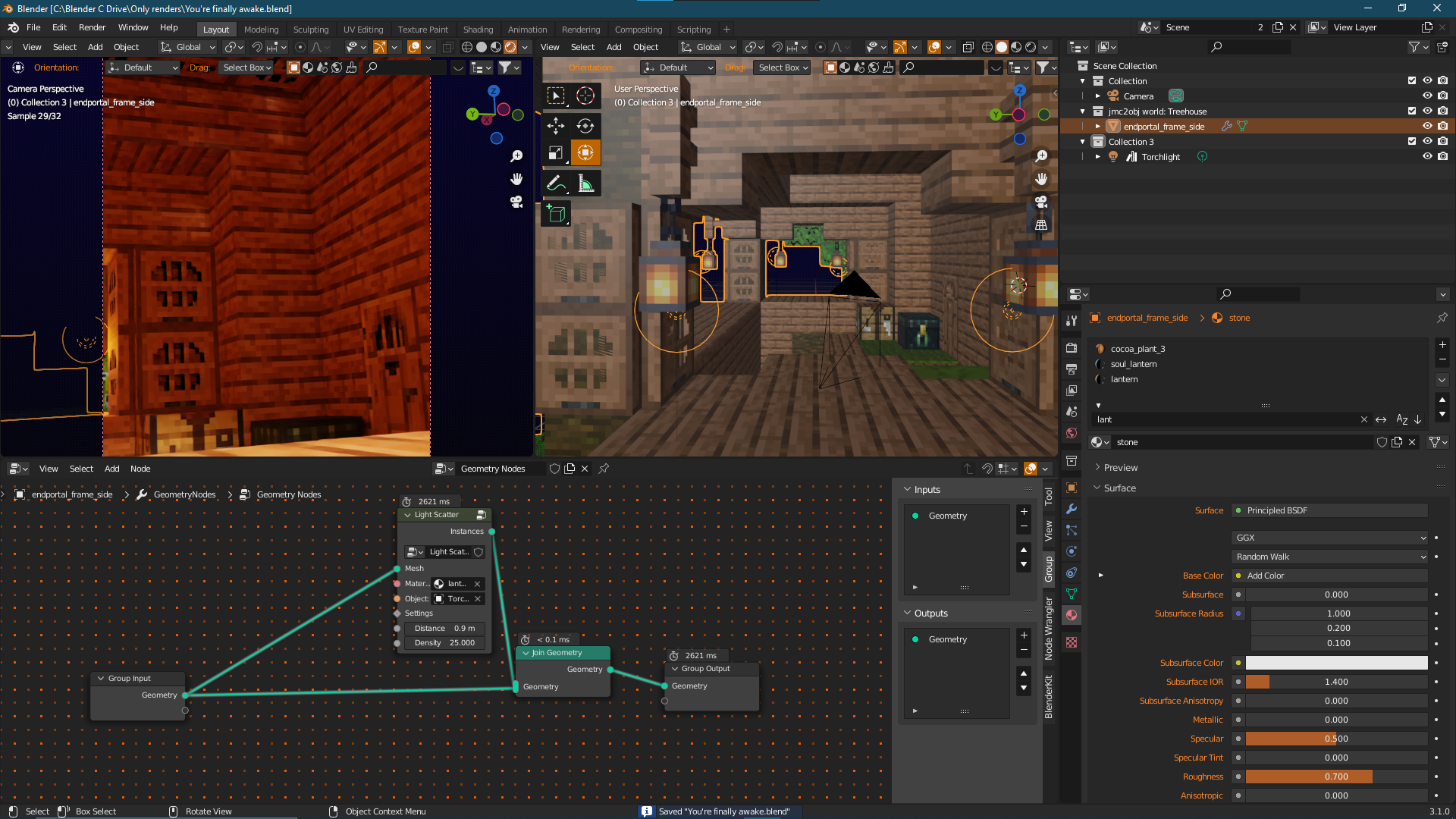The image size is (1456, 819).
Task: Activate the 3D Cursor tool
Action: click(x=585, y=96)
